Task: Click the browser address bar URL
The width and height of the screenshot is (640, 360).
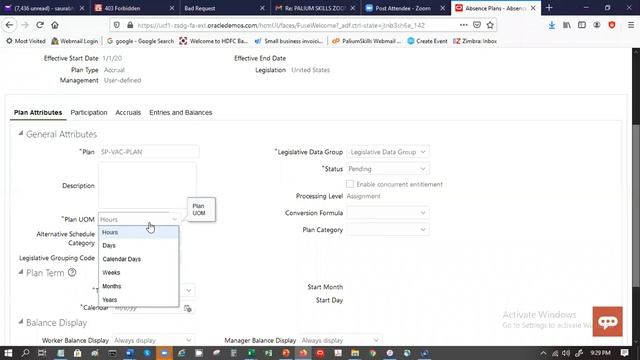Action: click(281, 25)
